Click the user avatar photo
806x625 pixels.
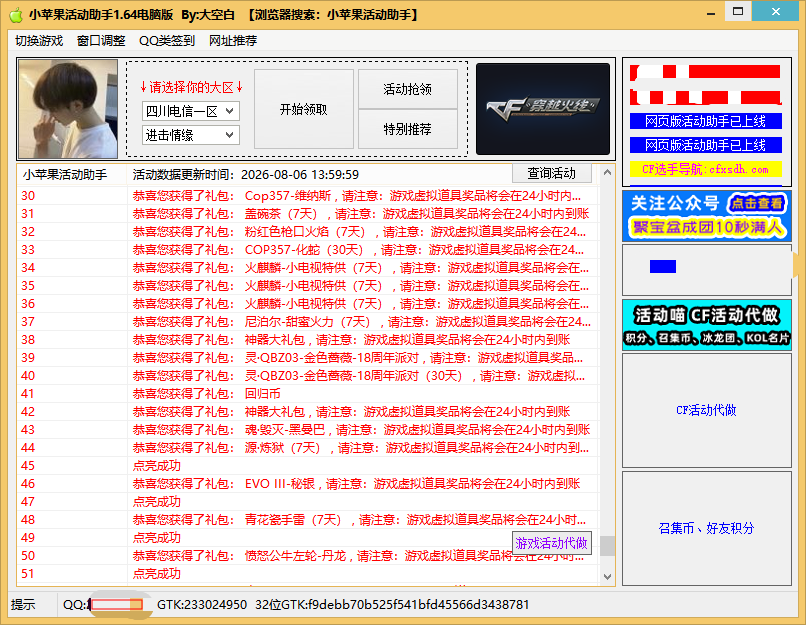pyautogui.click(x=68, y=109)
